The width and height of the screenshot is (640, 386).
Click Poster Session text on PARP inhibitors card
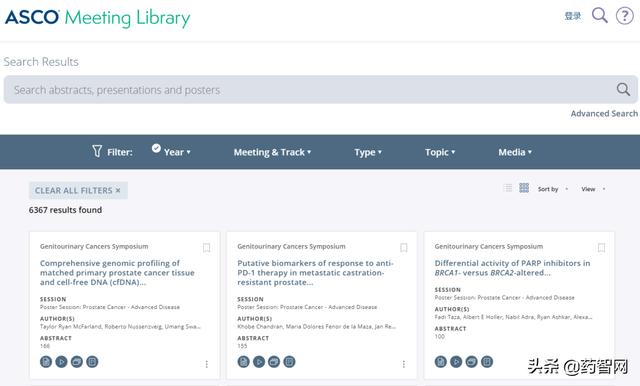(x=504, y=297)
